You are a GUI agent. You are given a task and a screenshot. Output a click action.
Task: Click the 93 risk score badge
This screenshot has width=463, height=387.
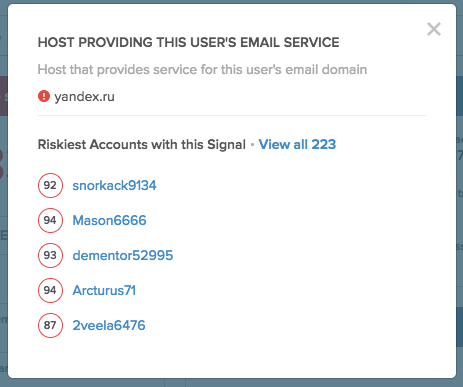[50, 255]
